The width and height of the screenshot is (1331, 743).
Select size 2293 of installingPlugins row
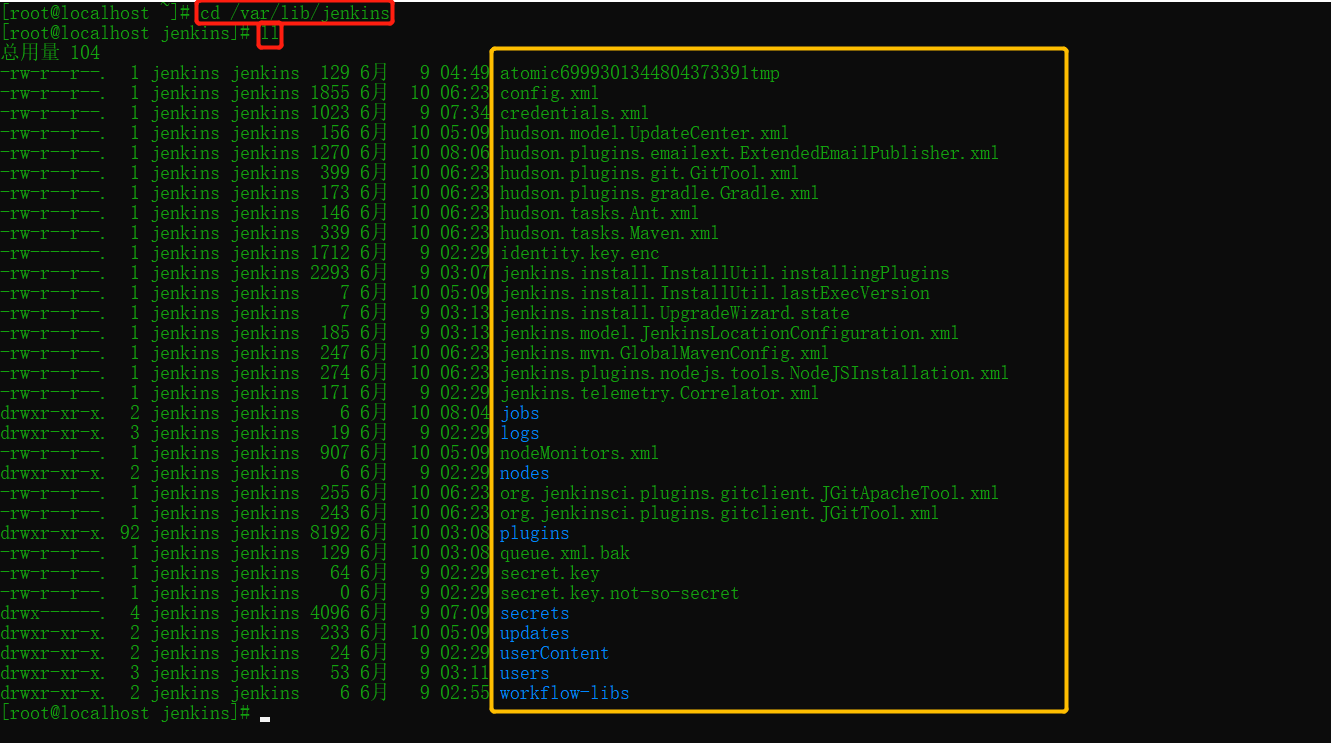(330, 273)
